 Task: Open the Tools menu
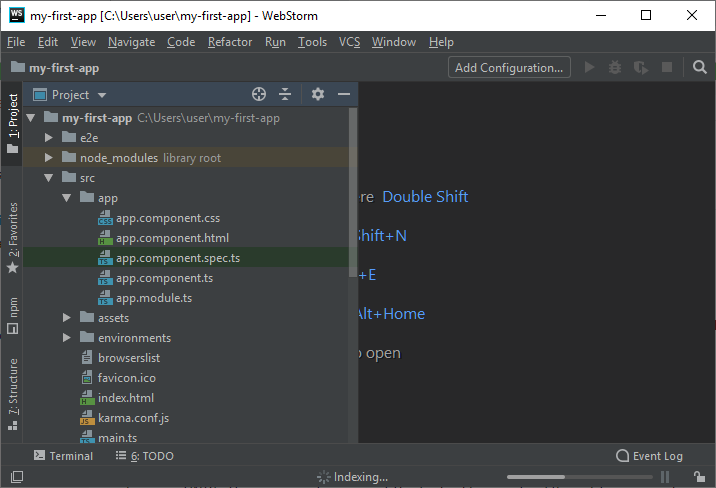coord(312,42)
